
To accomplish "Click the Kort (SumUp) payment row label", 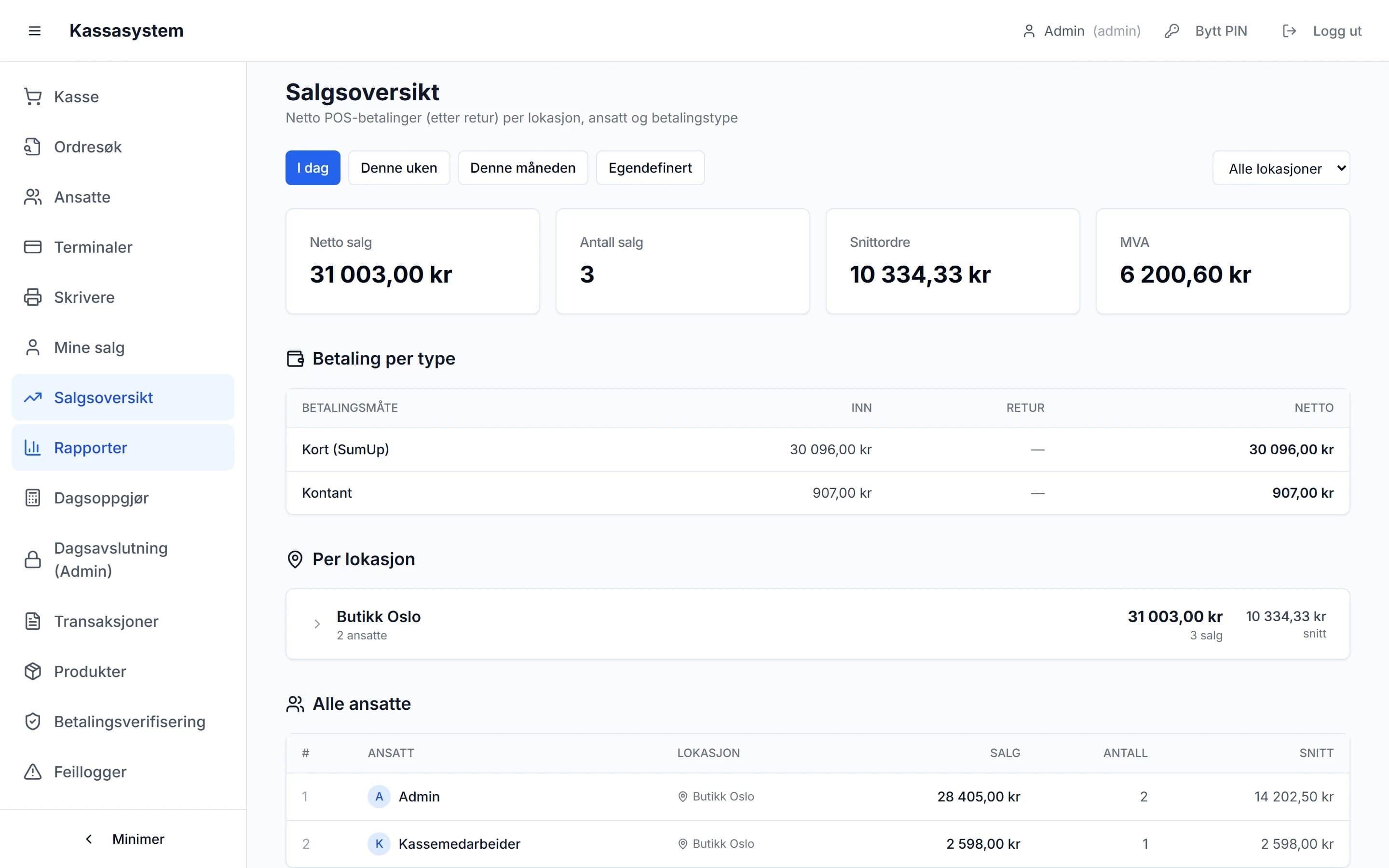I will point(345,449).
